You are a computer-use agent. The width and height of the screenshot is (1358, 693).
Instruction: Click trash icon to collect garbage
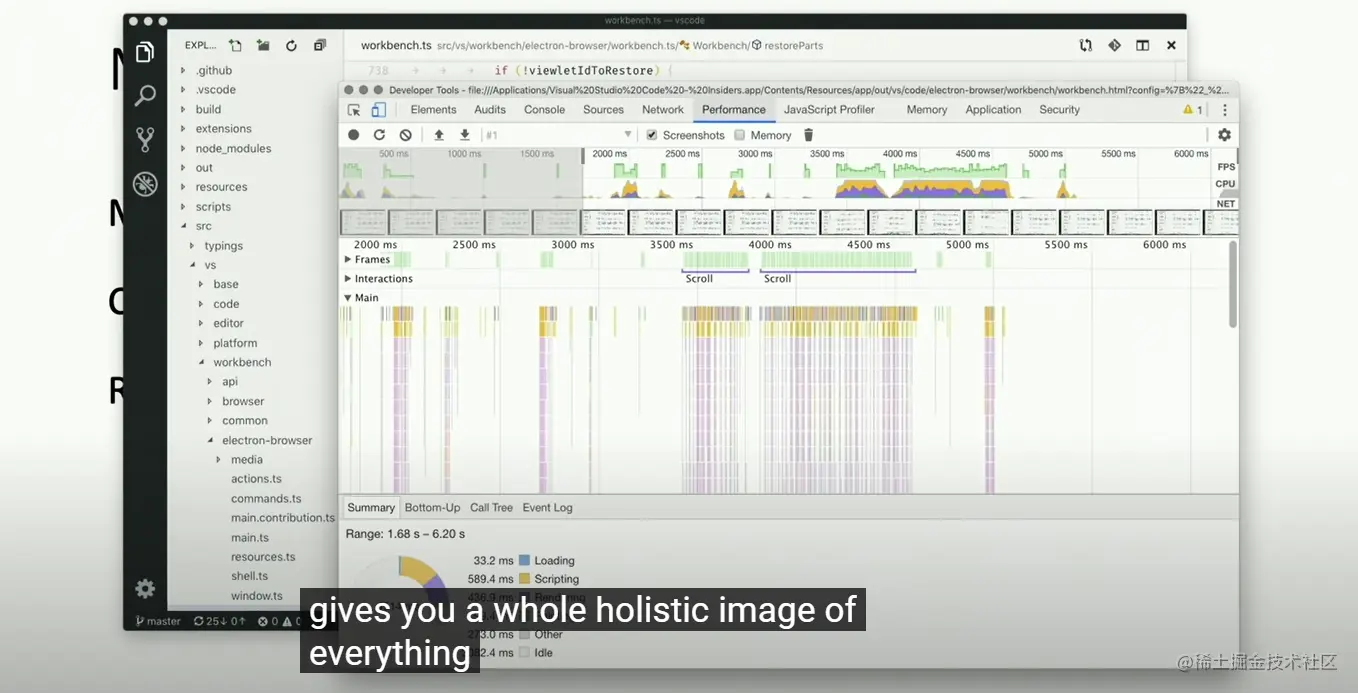coord(809,135)
